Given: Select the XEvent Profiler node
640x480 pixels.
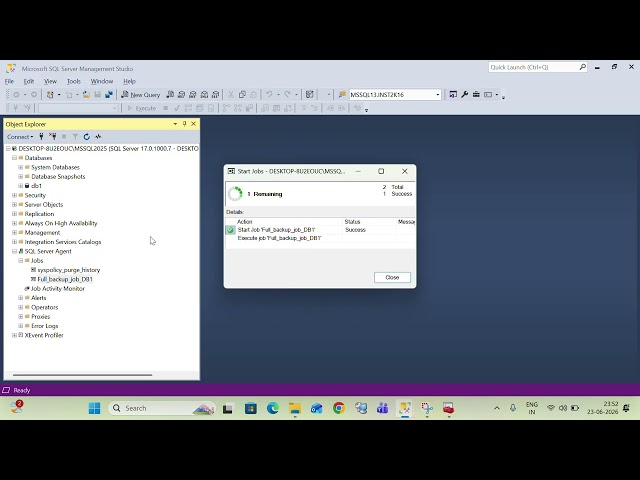Looking at the screenshot, I should point(44,336).
